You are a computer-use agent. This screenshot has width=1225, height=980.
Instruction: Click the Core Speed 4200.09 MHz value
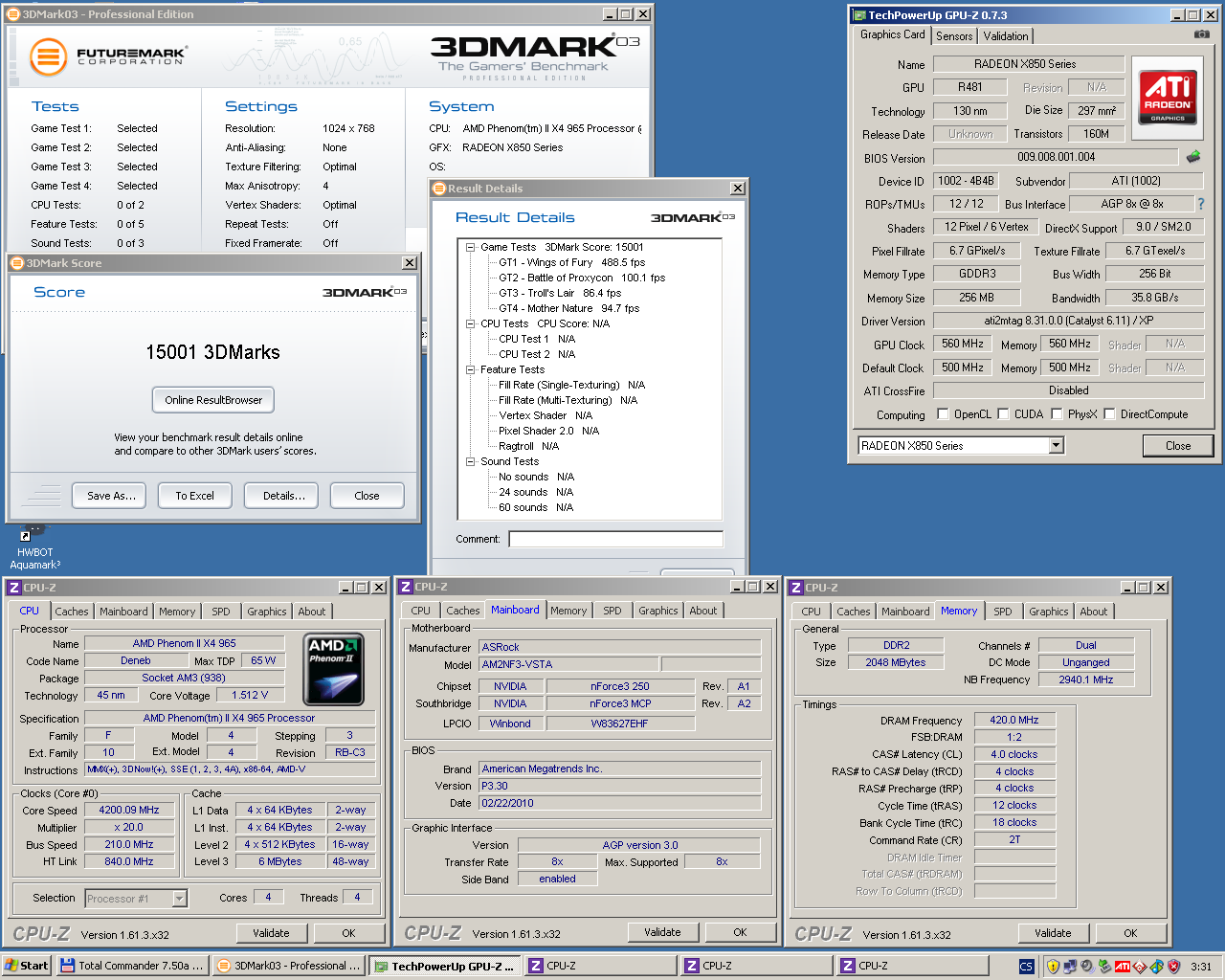pos(129,810)
